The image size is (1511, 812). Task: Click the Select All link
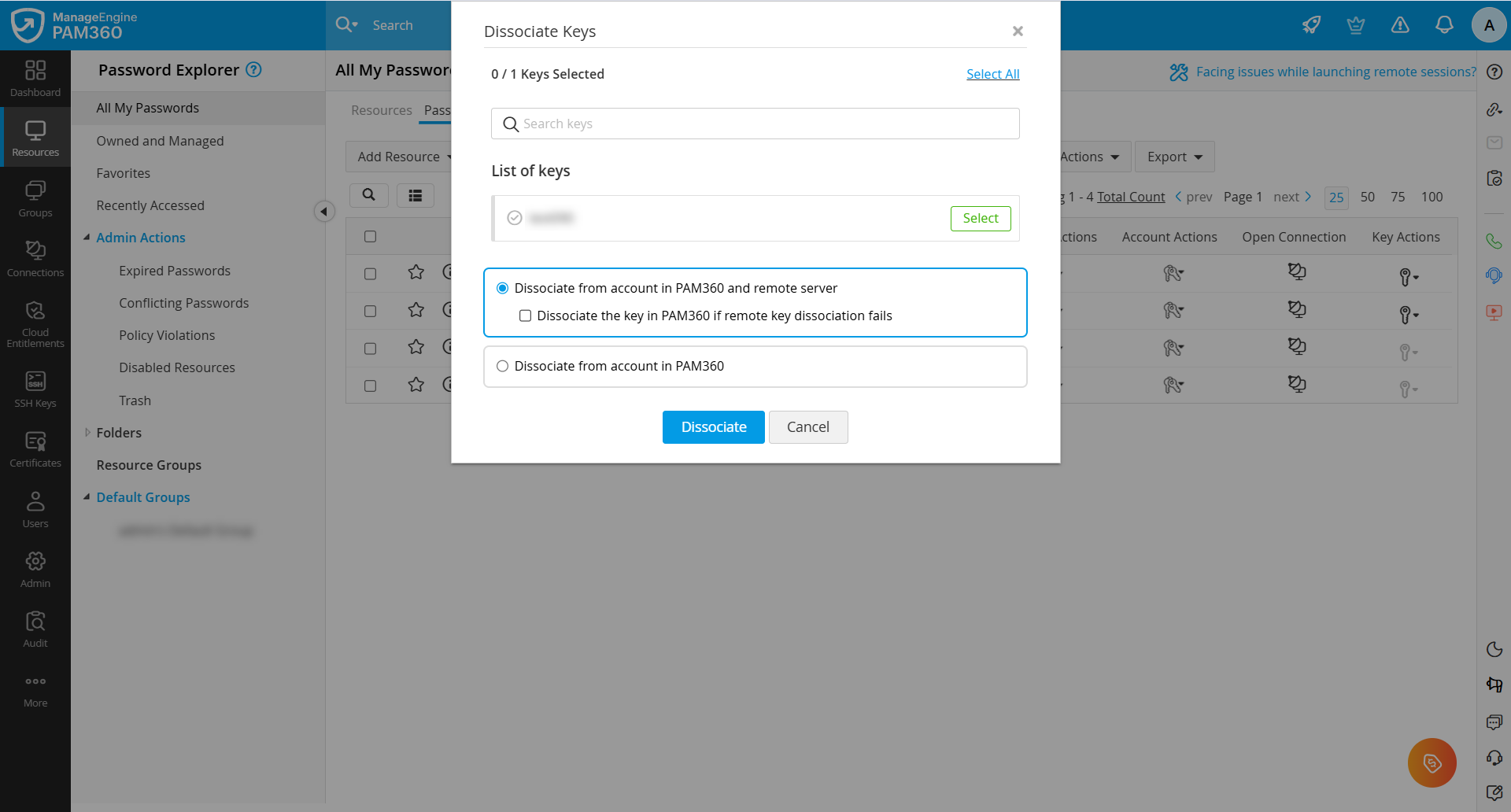[992, 74]
